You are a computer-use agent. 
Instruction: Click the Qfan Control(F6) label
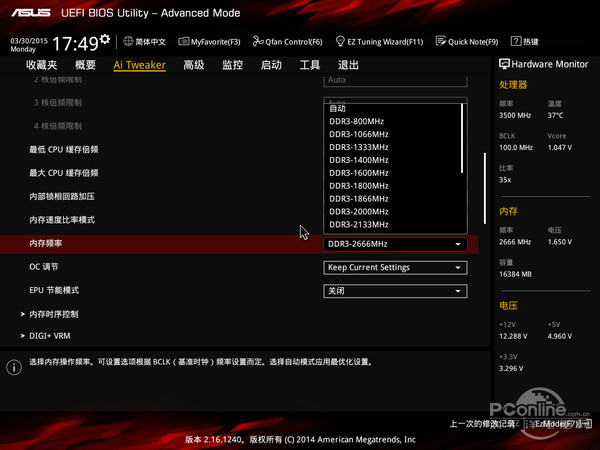pyautogui.click(x=294, y=42)
